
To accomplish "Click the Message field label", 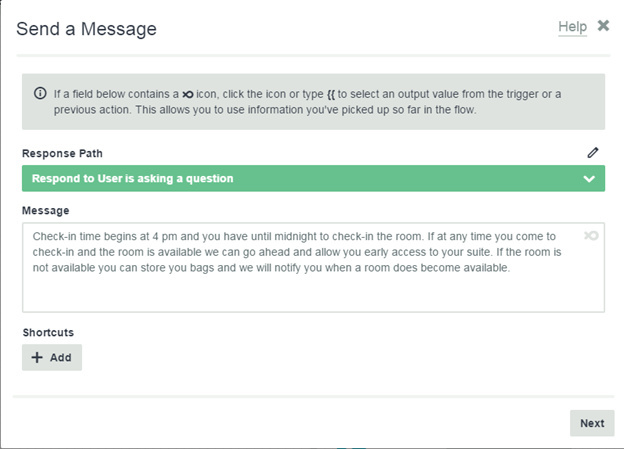I will [46, 211].
